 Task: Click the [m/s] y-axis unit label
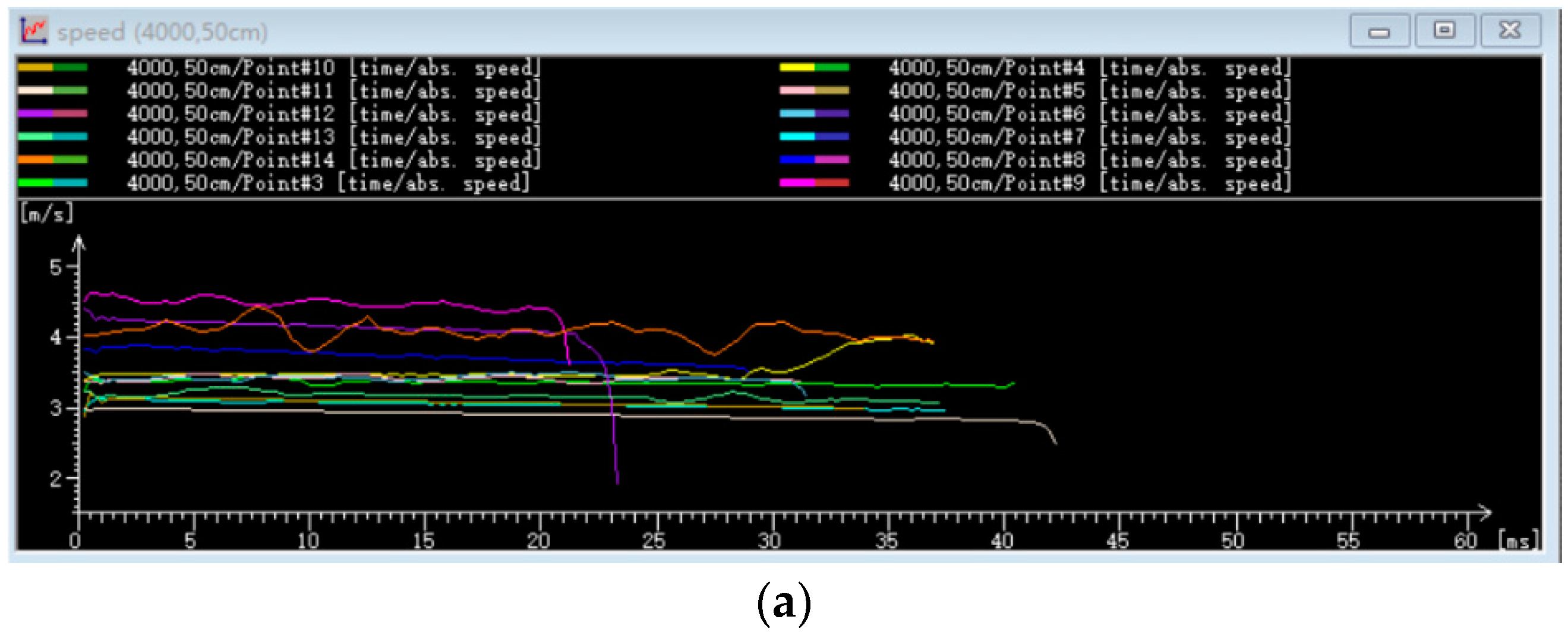(46, 214)
